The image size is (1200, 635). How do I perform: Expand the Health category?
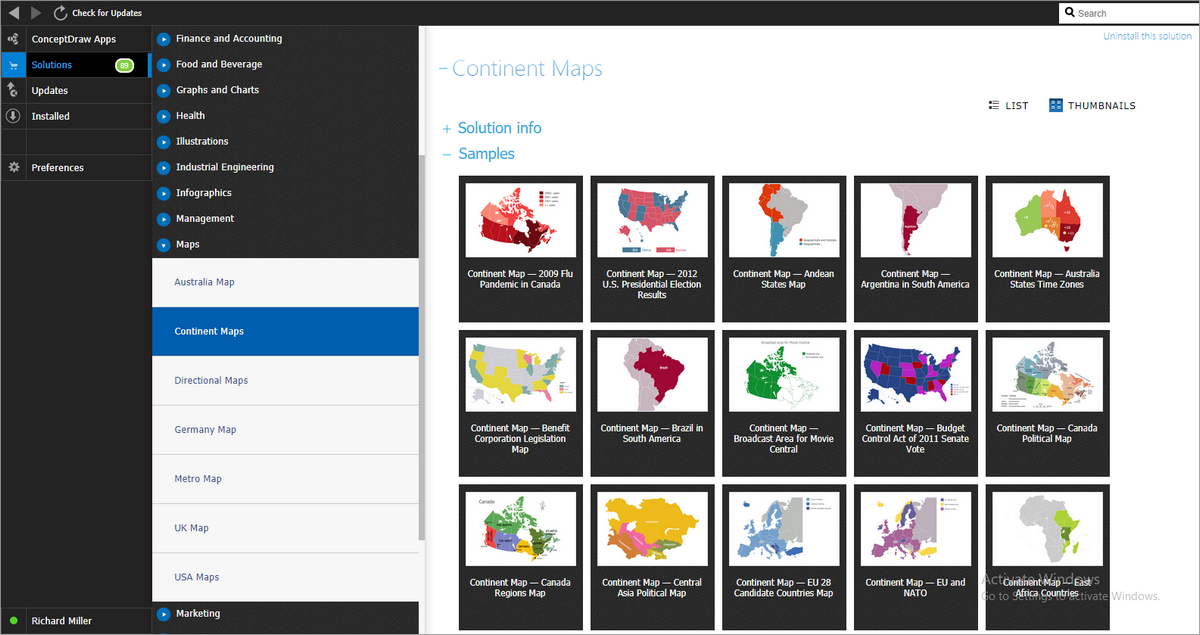click(162, 115)
